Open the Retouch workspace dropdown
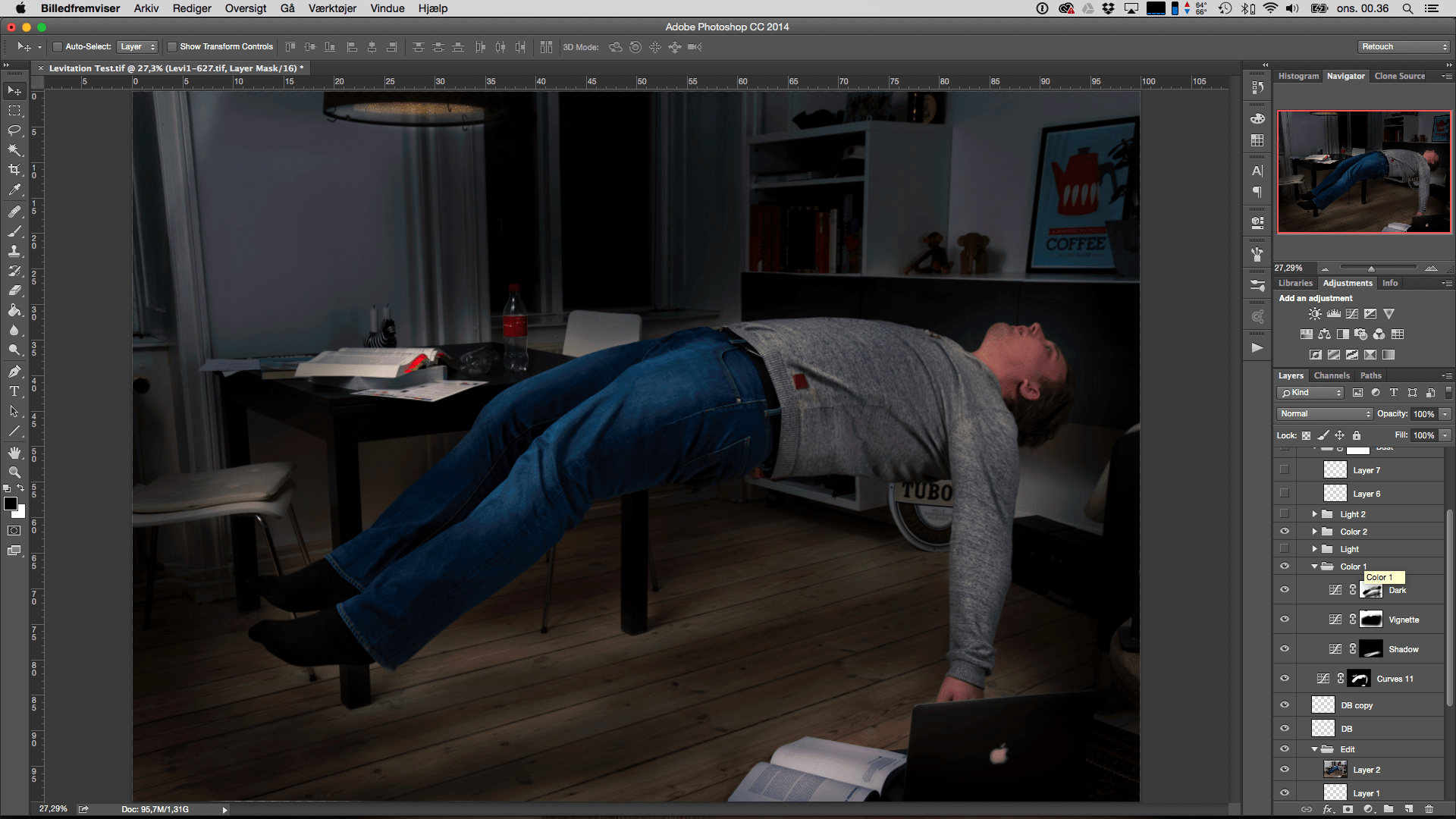Image resolution: width=1456 pixels, height=819 pixels. [1404, 47]
